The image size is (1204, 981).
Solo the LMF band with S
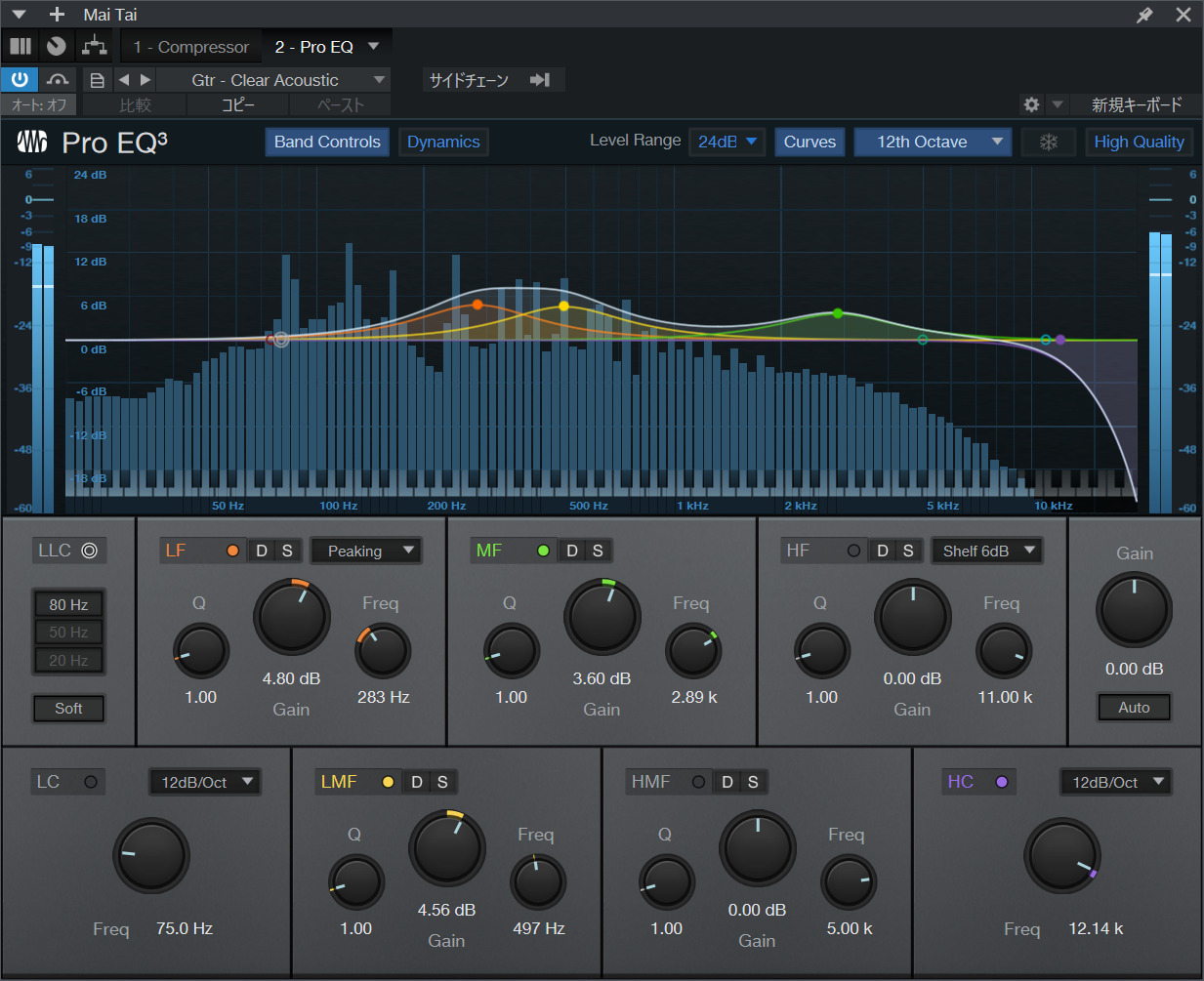(x=442, y=782)
